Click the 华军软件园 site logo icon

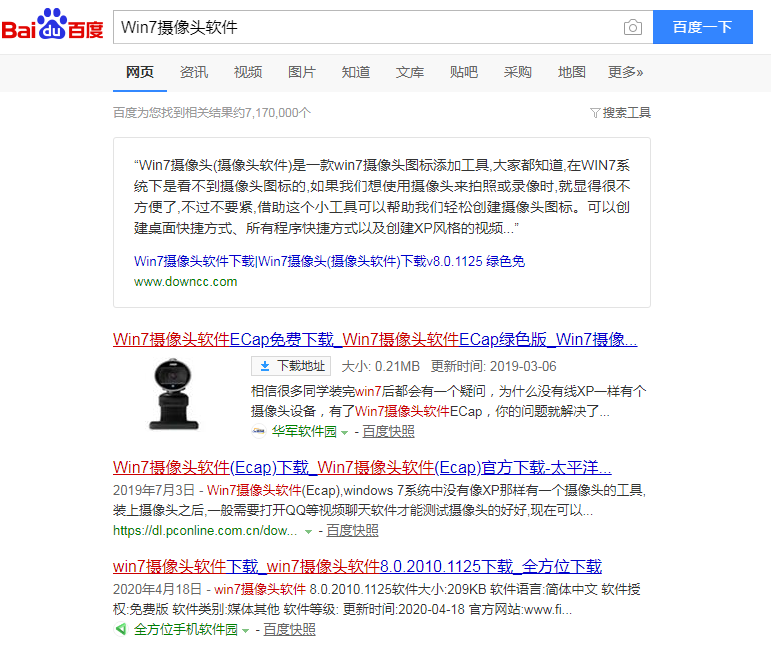click(258, 431)
